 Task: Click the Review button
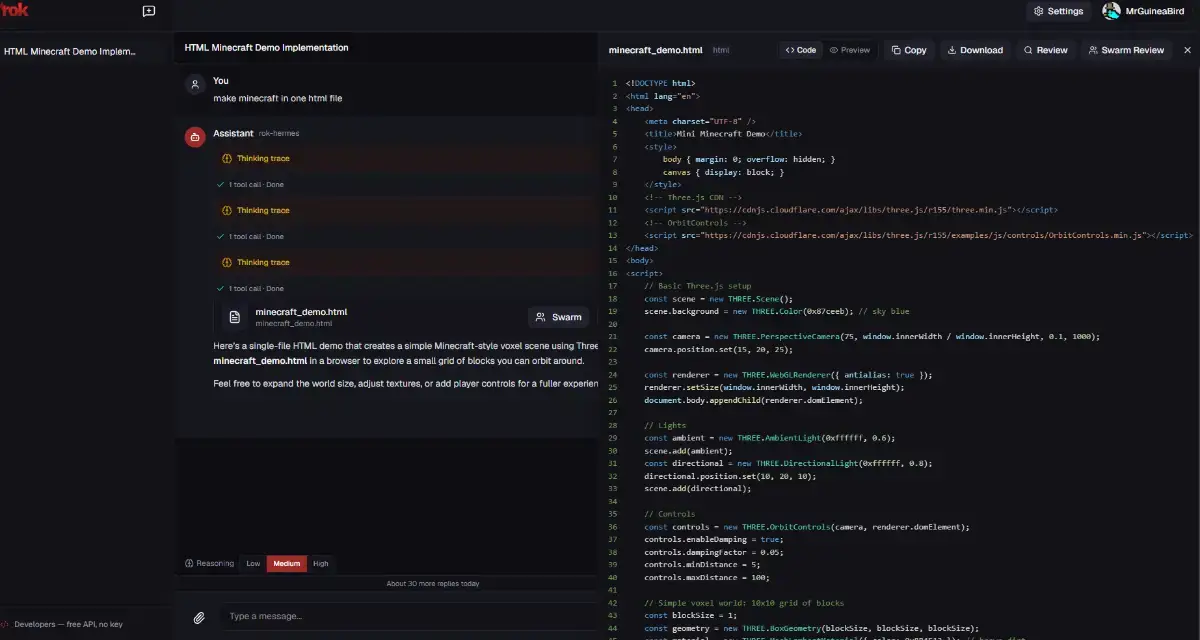pos(1046,50)
